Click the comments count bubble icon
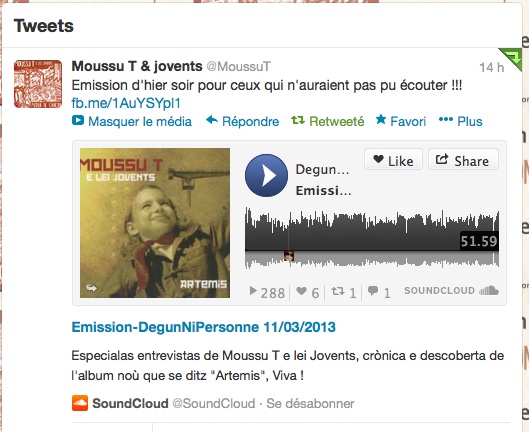Screen dimensions: 529x432 (373, 291)
